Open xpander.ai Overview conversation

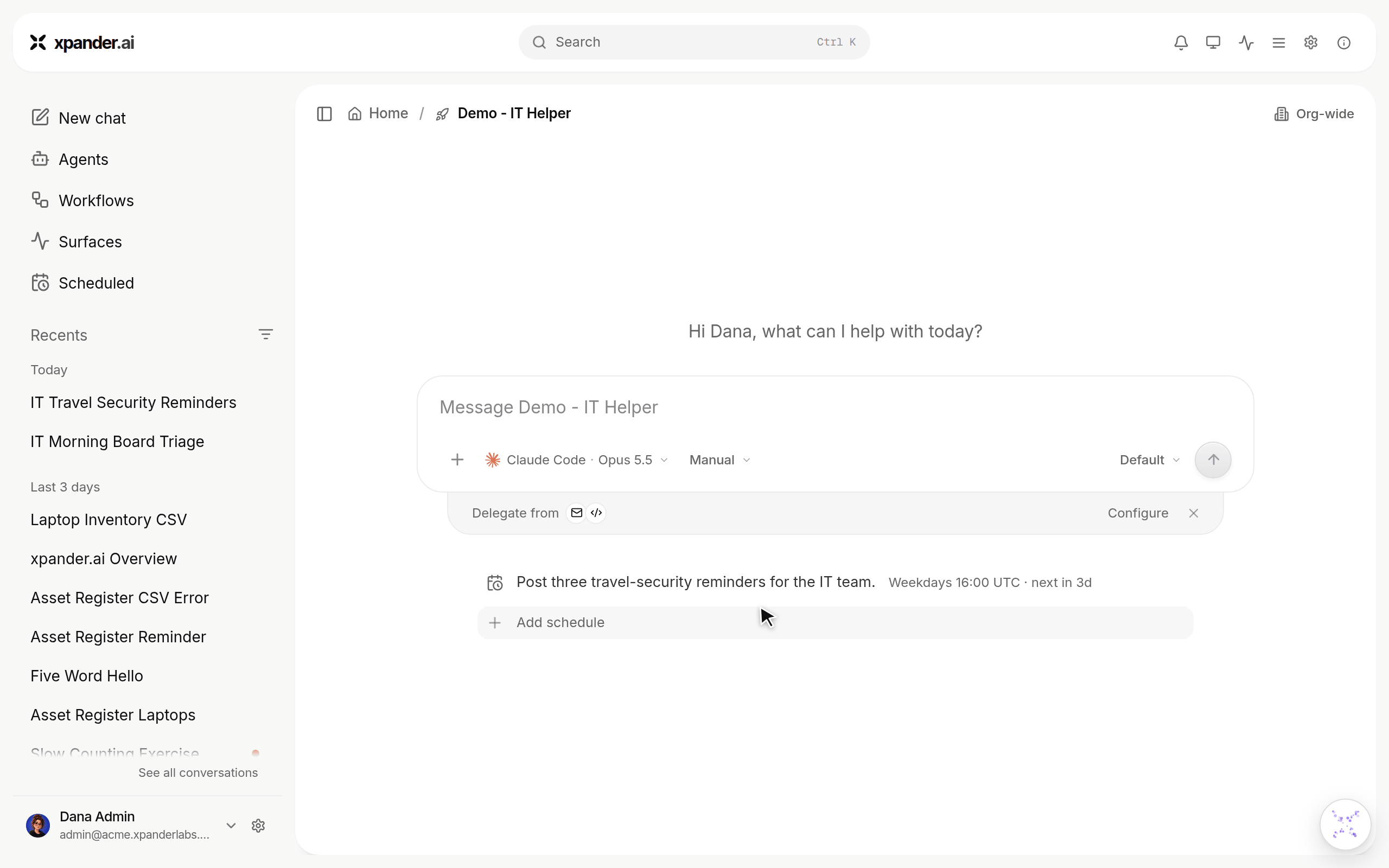pyautogui.click(x=103, y=559)
